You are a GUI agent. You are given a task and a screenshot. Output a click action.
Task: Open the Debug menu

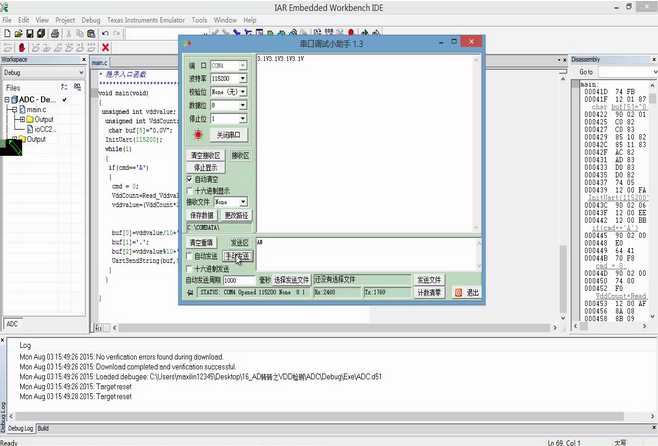point(91,20)
